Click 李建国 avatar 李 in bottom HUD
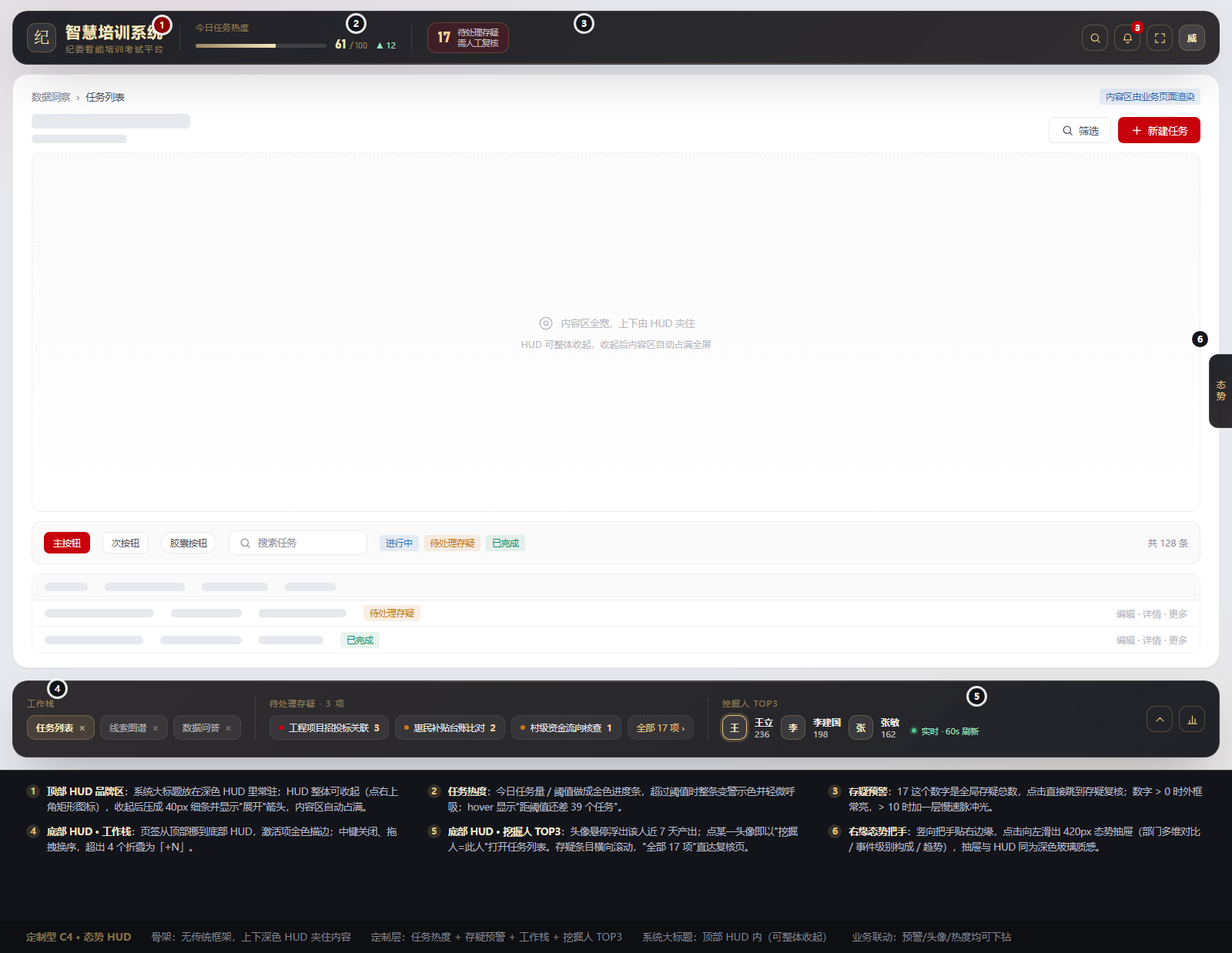 click(x=793, y=727)
